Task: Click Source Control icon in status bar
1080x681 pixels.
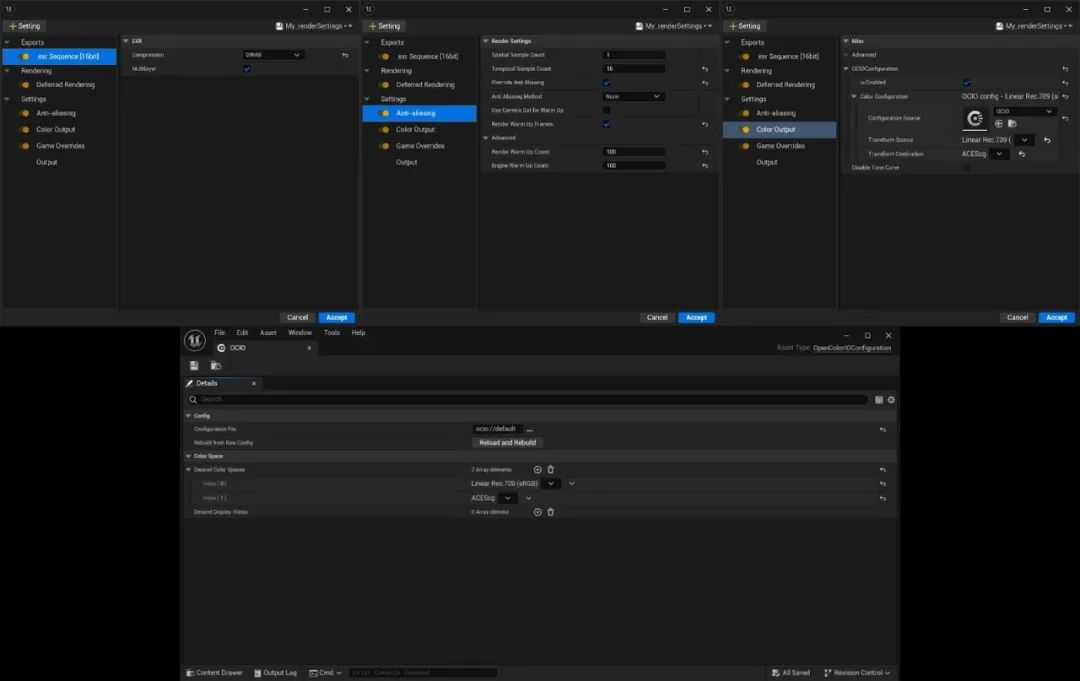Action: (828, 673)
